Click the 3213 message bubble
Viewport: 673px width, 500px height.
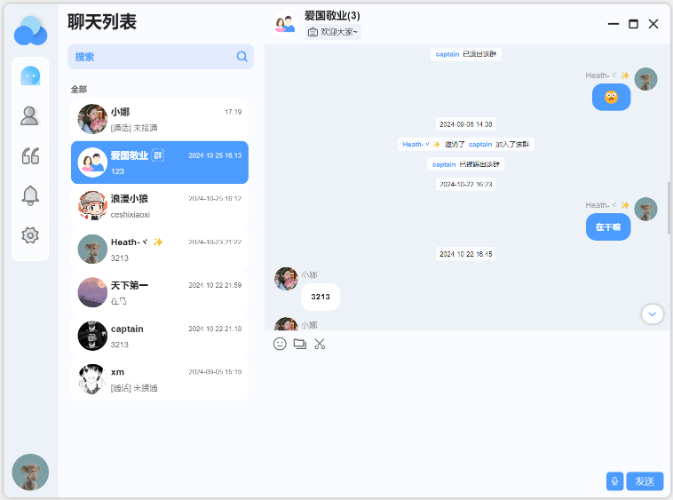tap(320, 297)
